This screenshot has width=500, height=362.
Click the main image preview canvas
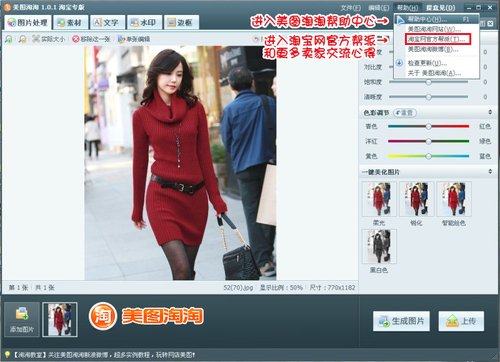click(x=180, y=163)
